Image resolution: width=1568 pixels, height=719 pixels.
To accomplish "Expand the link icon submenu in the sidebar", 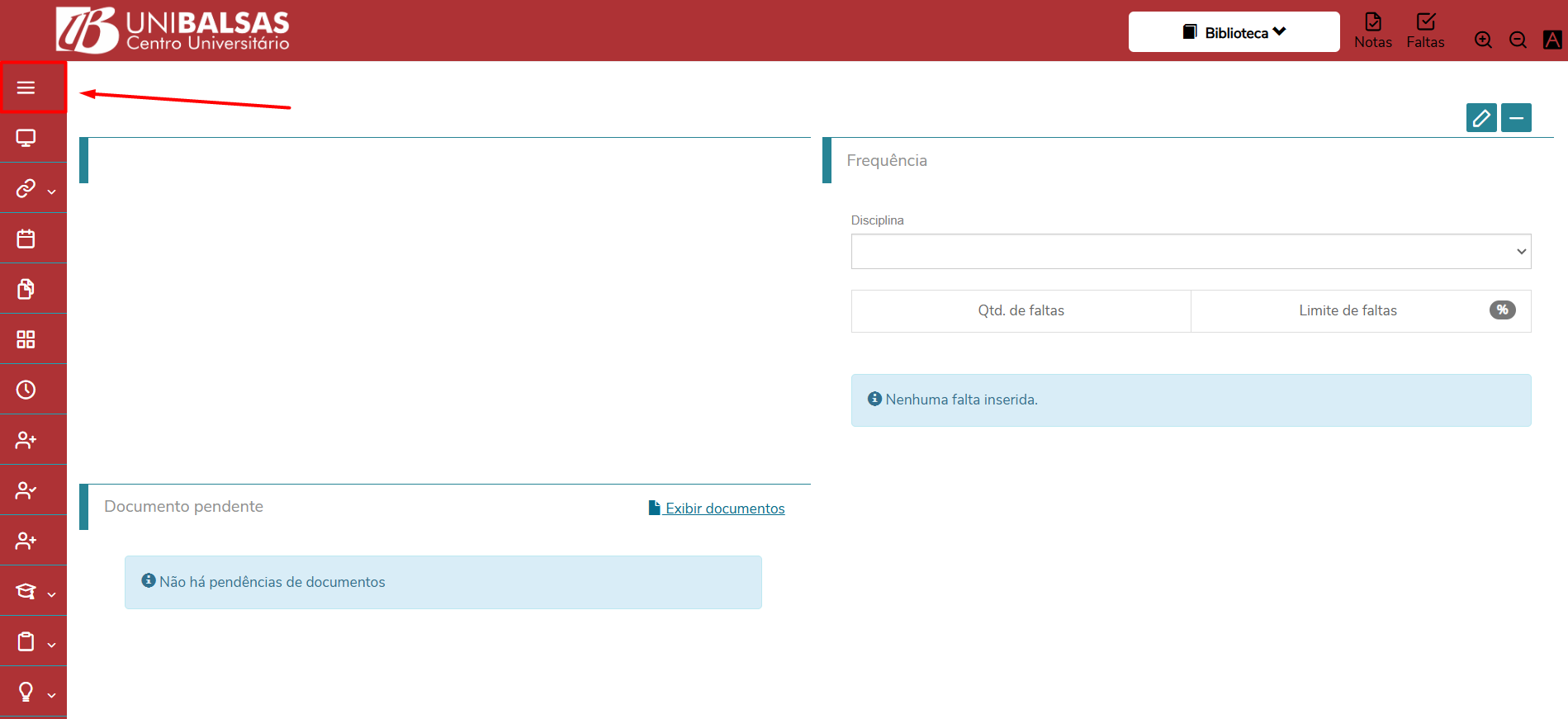I will (x=33, y=189).
